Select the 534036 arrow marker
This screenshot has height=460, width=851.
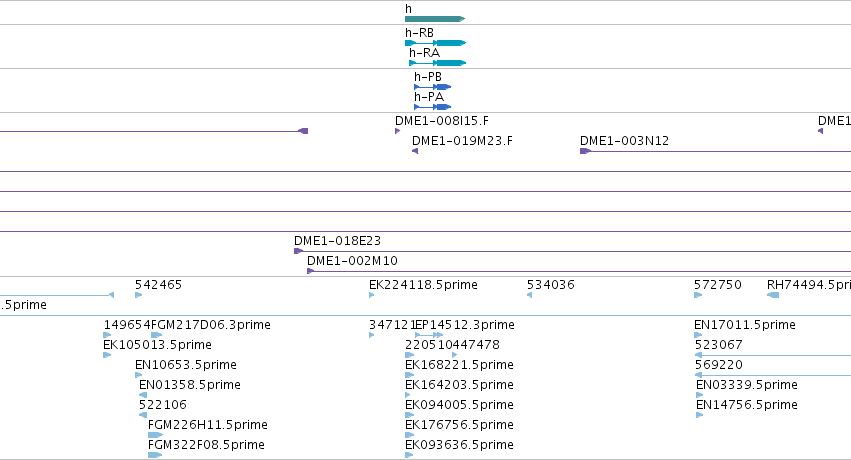[x=529, y=295]
